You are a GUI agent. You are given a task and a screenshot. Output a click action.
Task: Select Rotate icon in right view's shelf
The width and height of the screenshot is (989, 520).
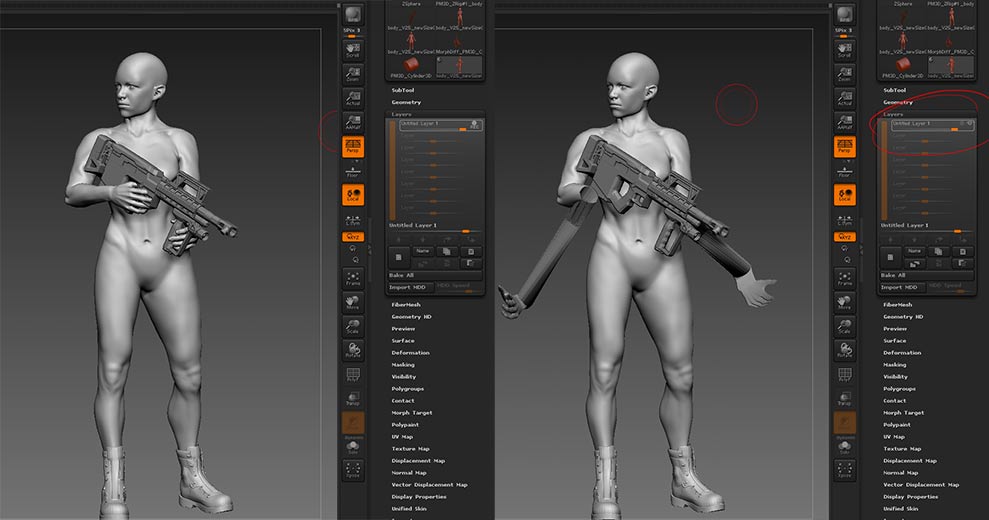point(845,350)
